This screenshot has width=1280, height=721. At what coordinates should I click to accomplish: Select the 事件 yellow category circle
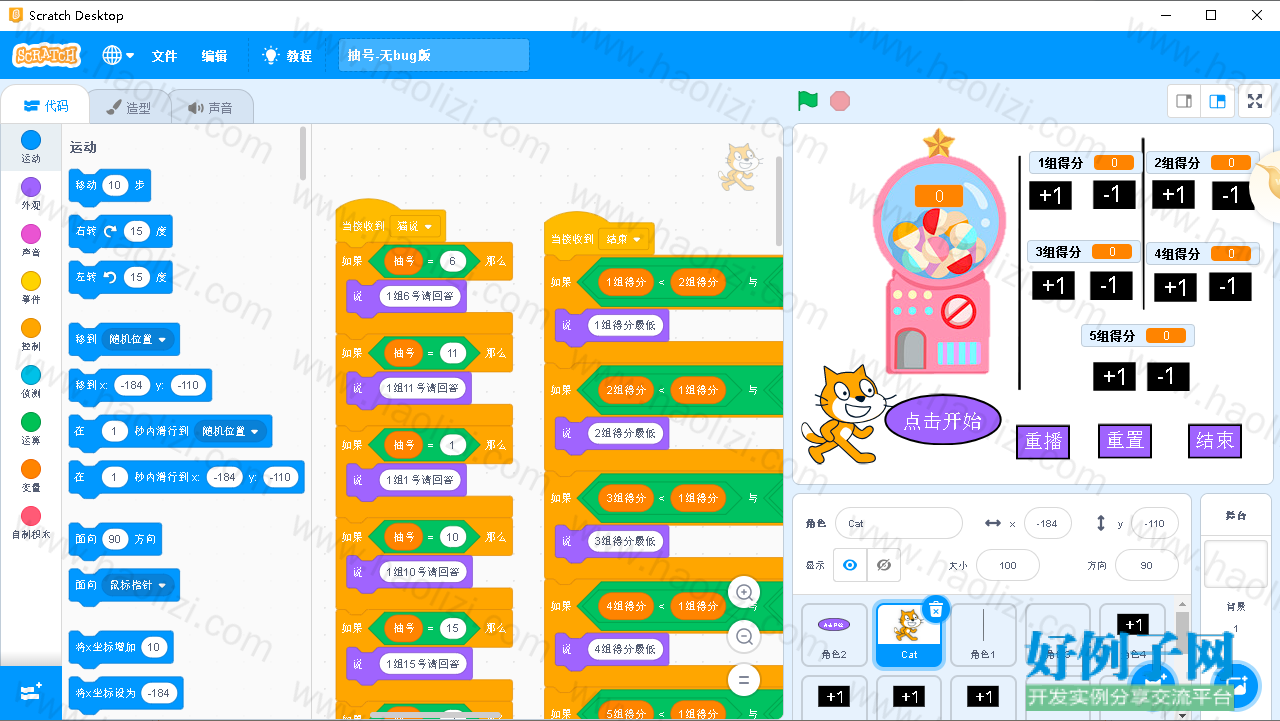click(x=31, y=281)
